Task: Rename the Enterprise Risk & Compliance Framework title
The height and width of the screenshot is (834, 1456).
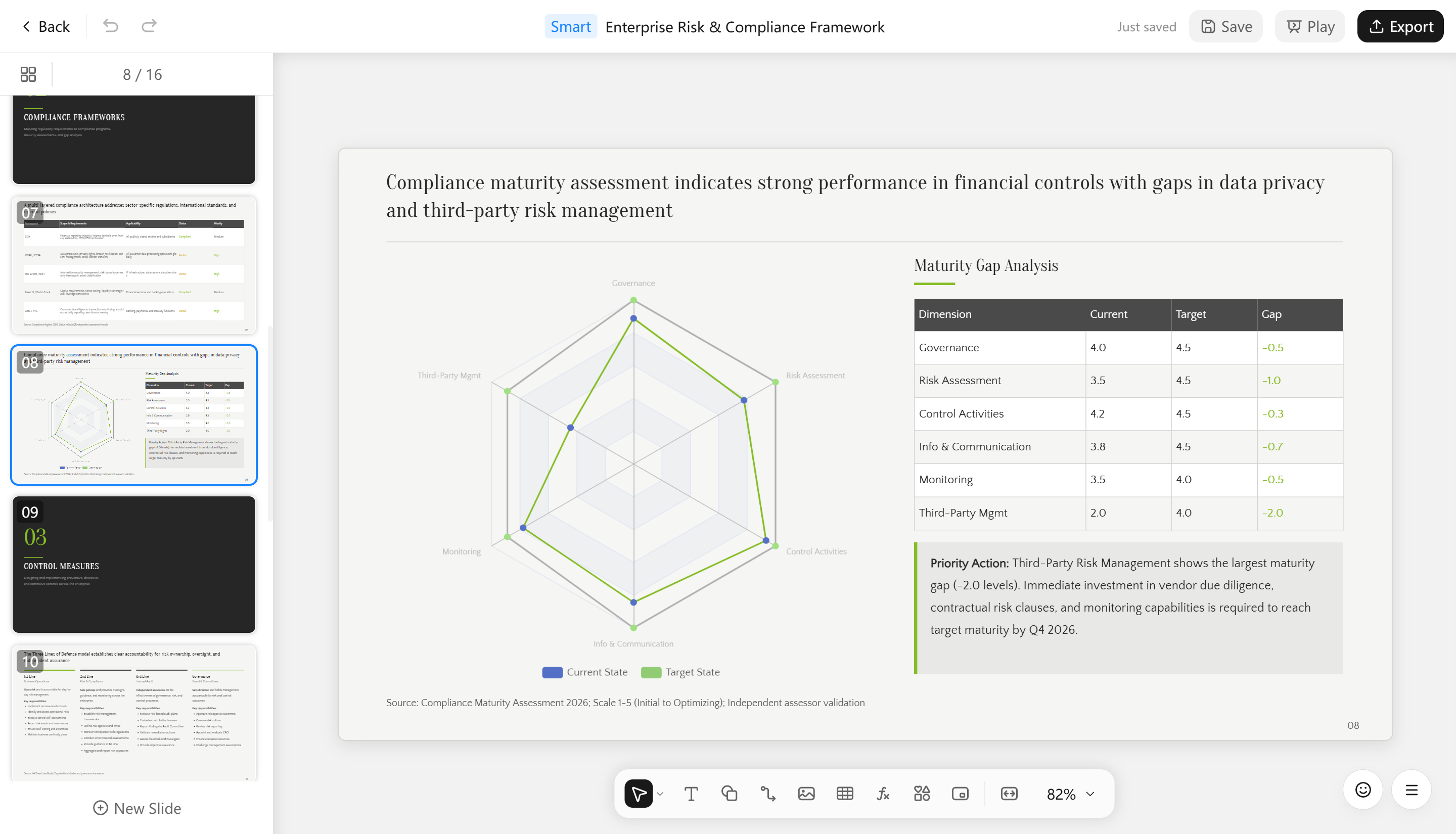Action: 745,27
